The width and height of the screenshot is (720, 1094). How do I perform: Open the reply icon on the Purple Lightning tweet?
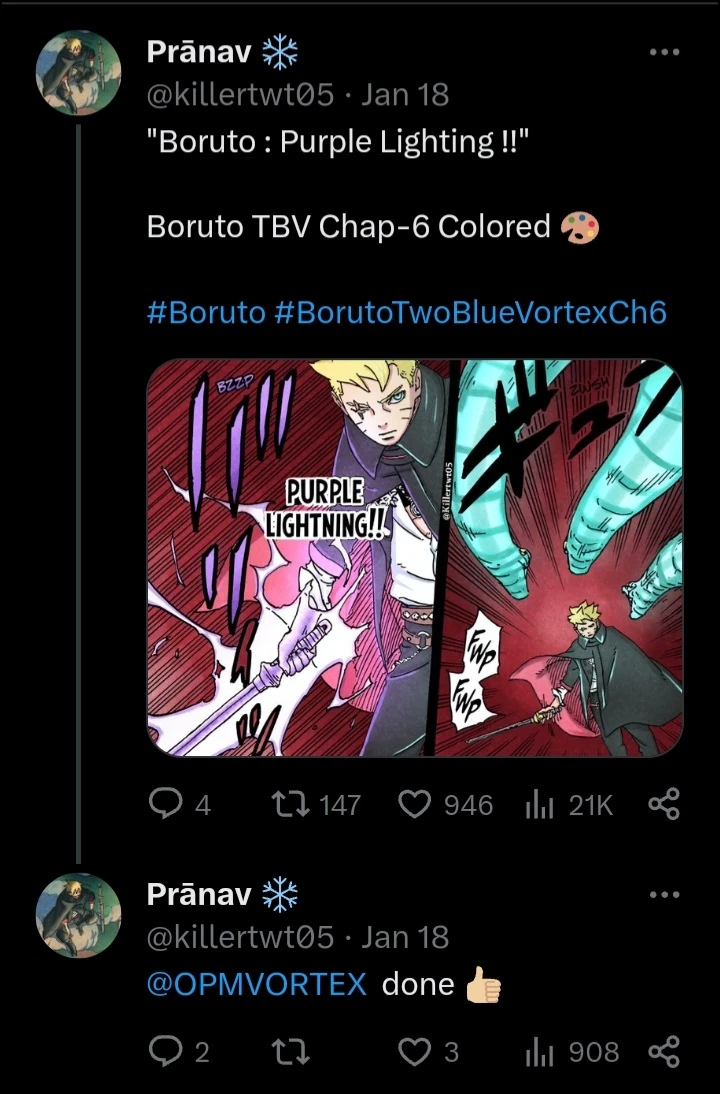(x=165, y=803)
